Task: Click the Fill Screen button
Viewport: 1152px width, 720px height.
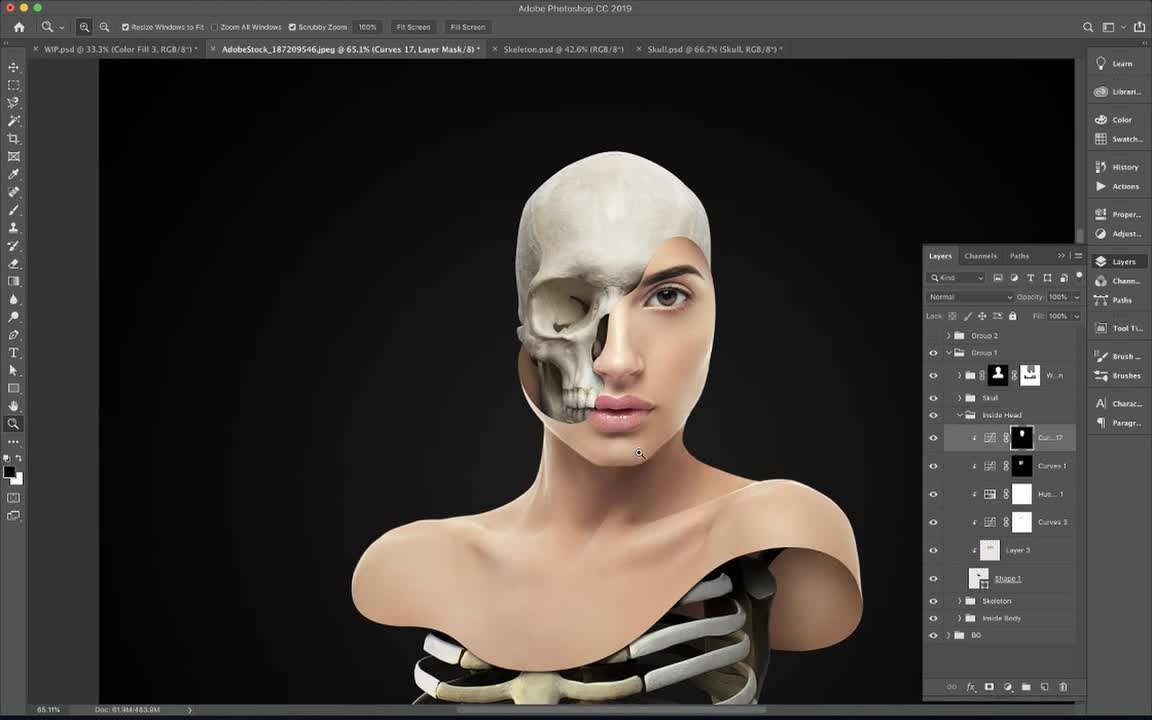Action: point(467,27)
